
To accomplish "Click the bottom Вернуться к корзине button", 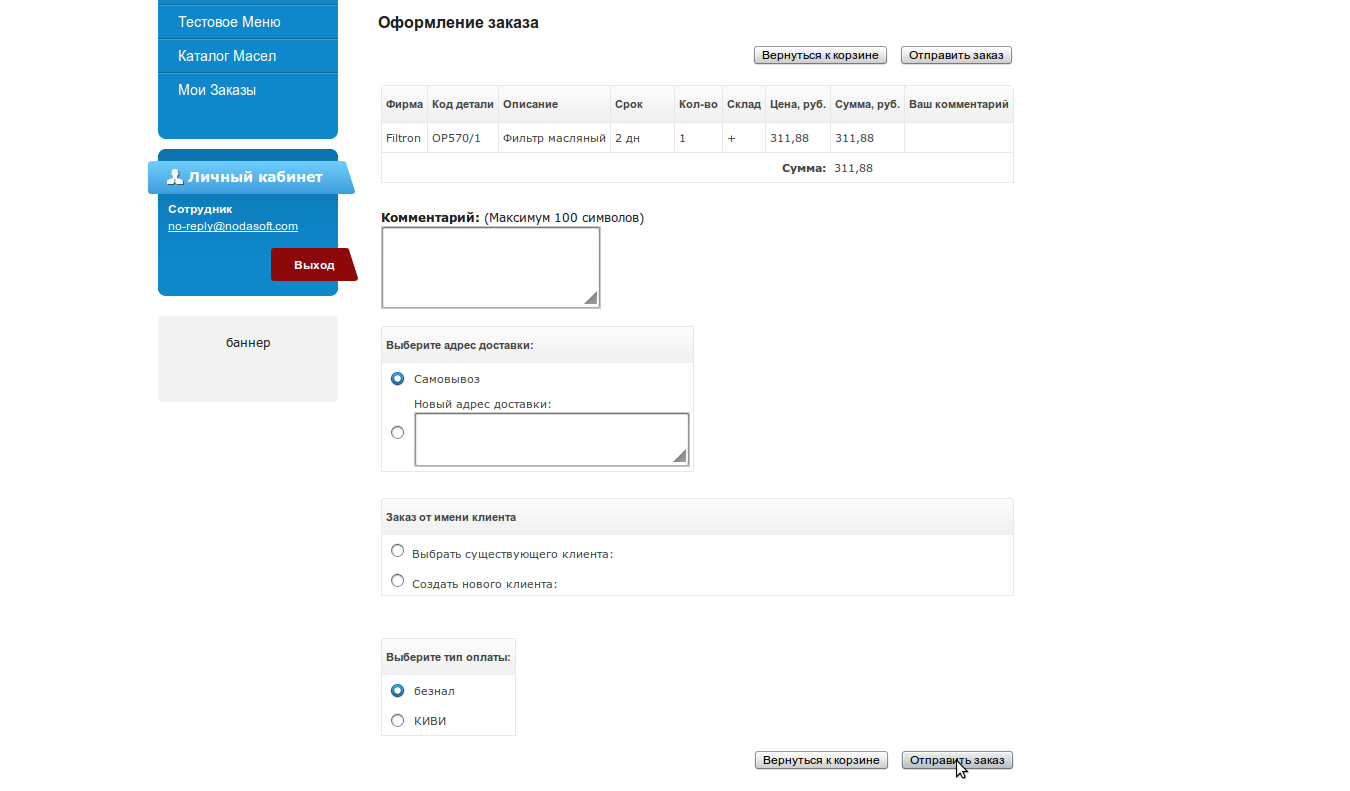I will pyautogui.click(x=820, y=760).
